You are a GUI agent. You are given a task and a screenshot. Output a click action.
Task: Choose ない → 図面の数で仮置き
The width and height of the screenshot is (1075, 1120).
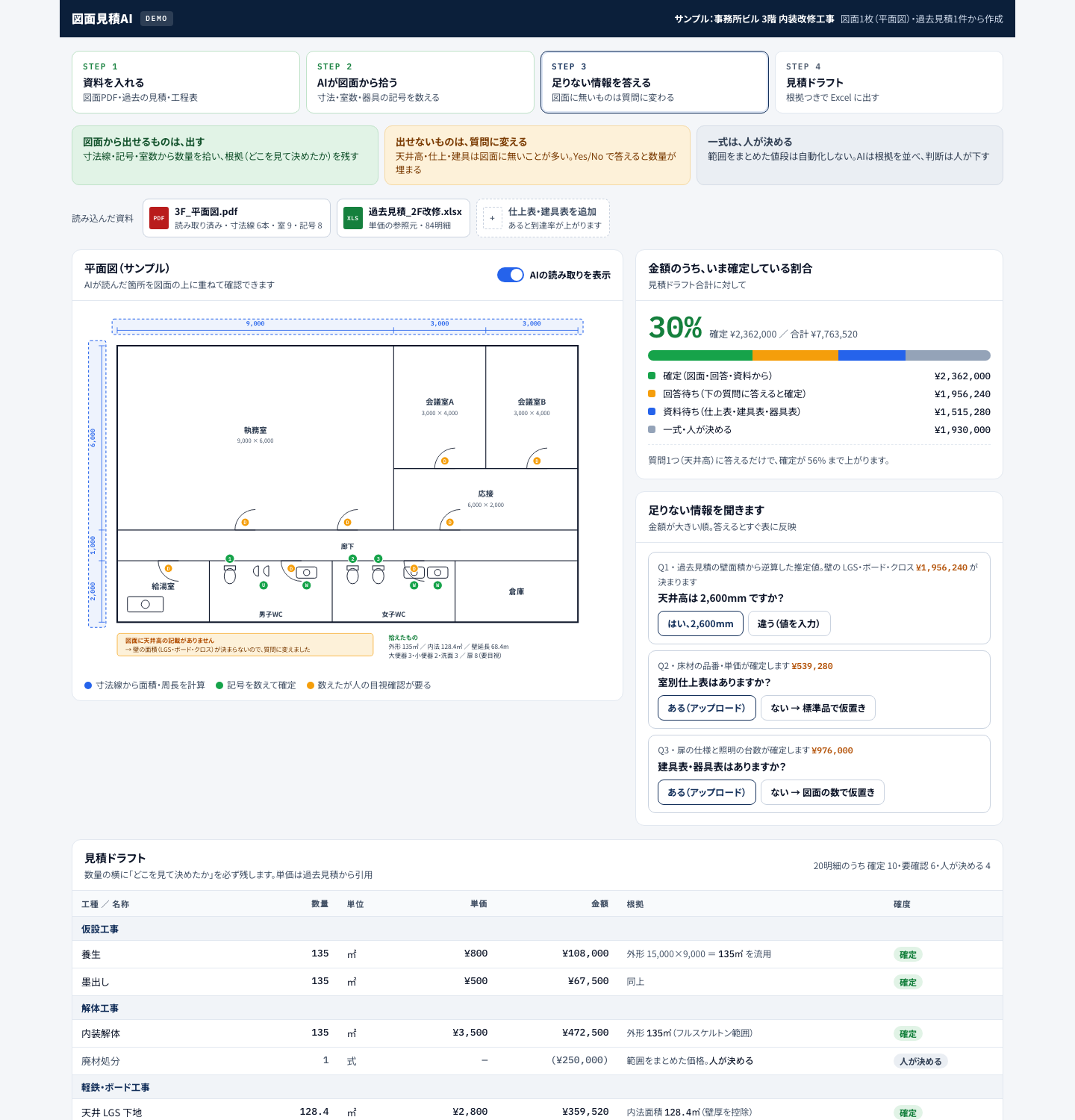click(823, 792)
